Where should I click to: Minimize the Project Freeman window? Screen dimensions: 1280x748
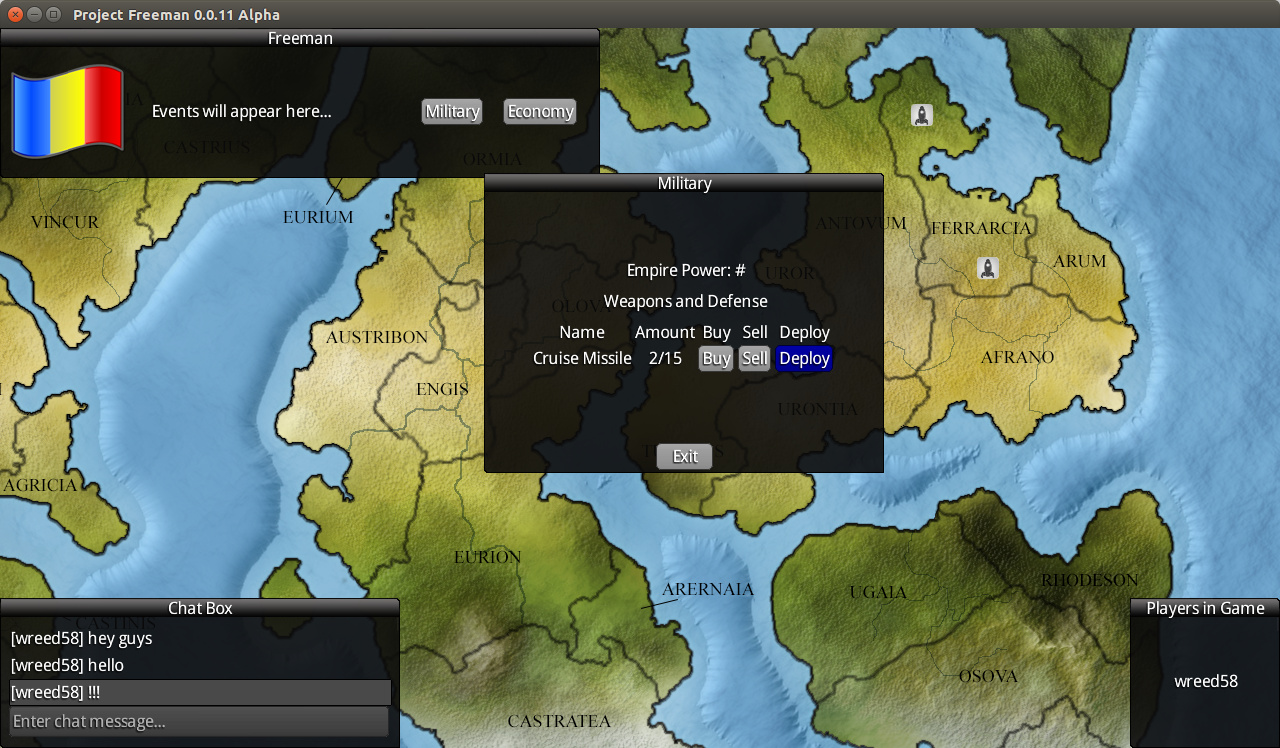click(35, 14)
